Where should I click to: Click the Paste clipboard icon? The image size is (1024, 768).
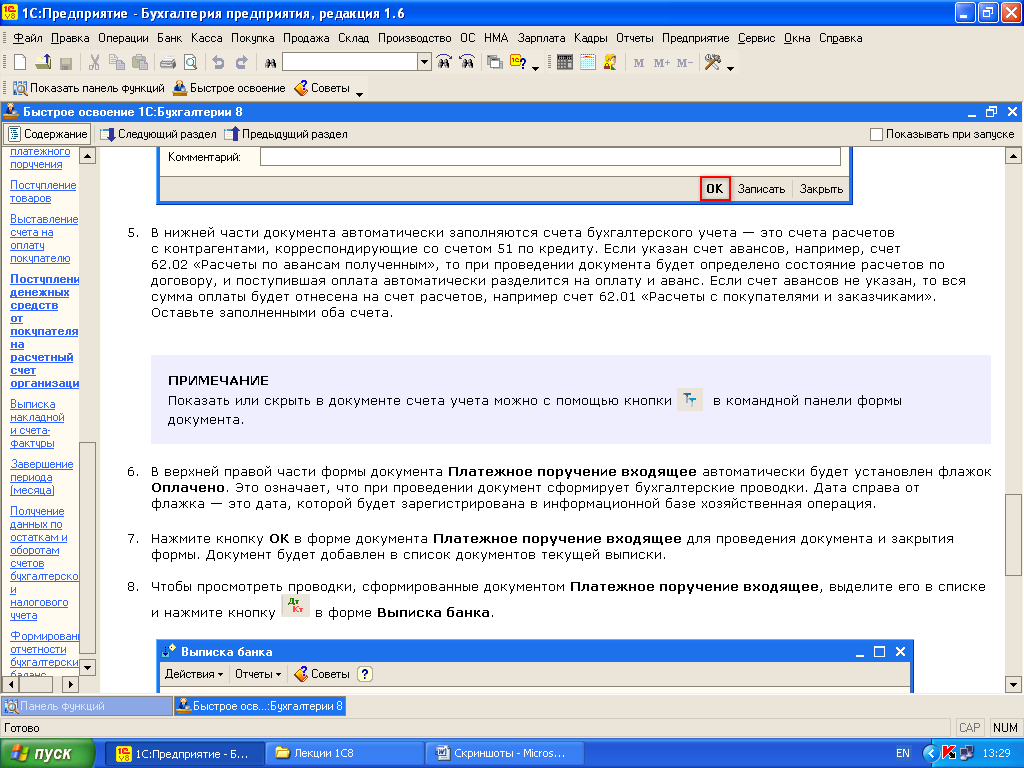pos(140,63)
